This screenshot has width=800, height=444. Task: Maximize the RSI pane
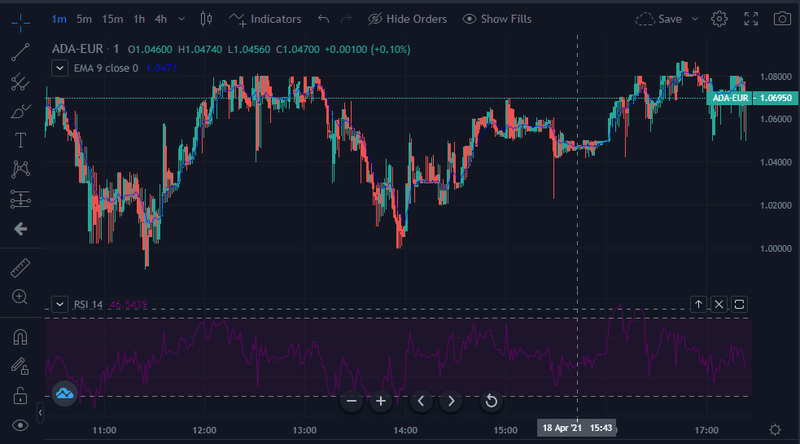tap(739, 305)
